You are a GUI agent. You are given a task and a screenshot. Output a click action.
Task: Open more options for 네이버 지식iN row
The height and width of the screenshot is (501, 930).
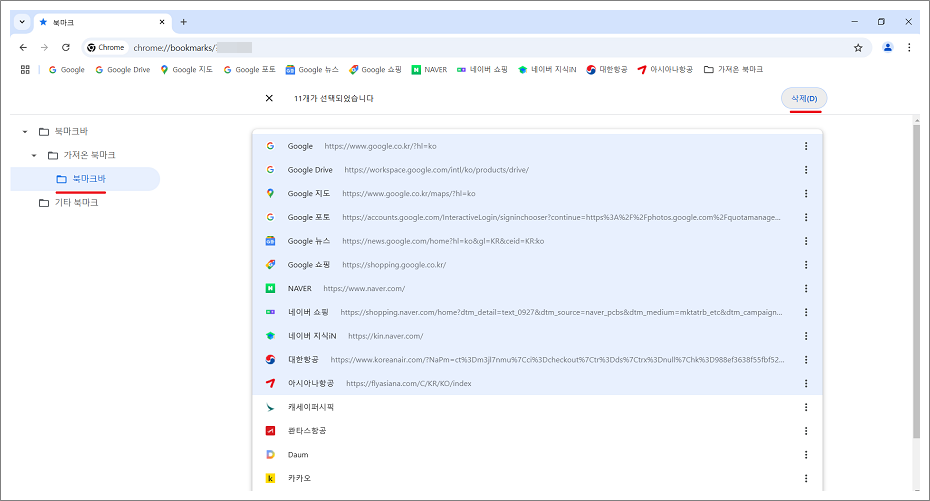(805, 336)
